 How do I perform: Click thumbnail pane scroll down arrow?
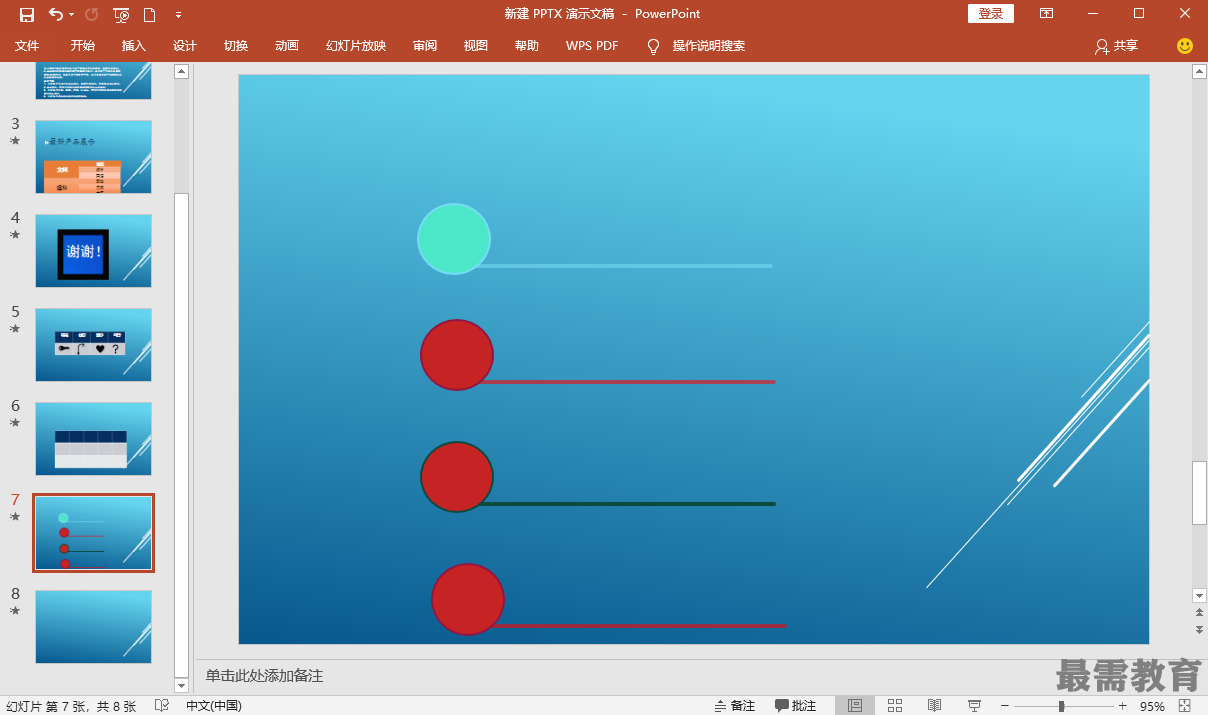[x=181, y=686]
